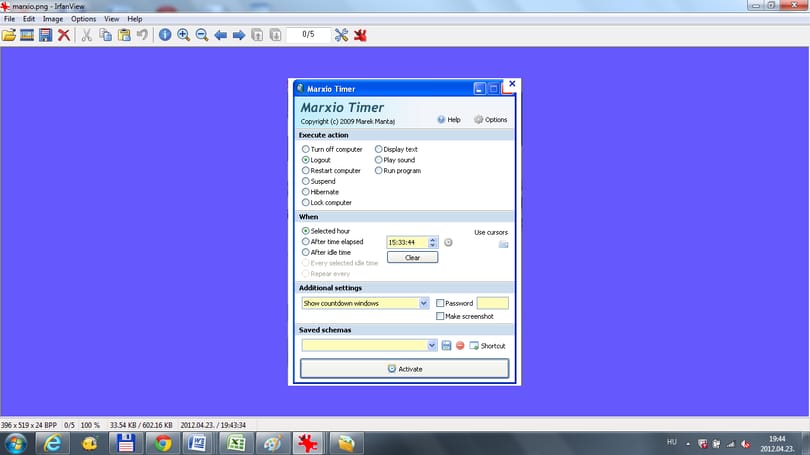
Task: Click the 0/5 page number field in the toolbar
Action: tap(308, 34)
